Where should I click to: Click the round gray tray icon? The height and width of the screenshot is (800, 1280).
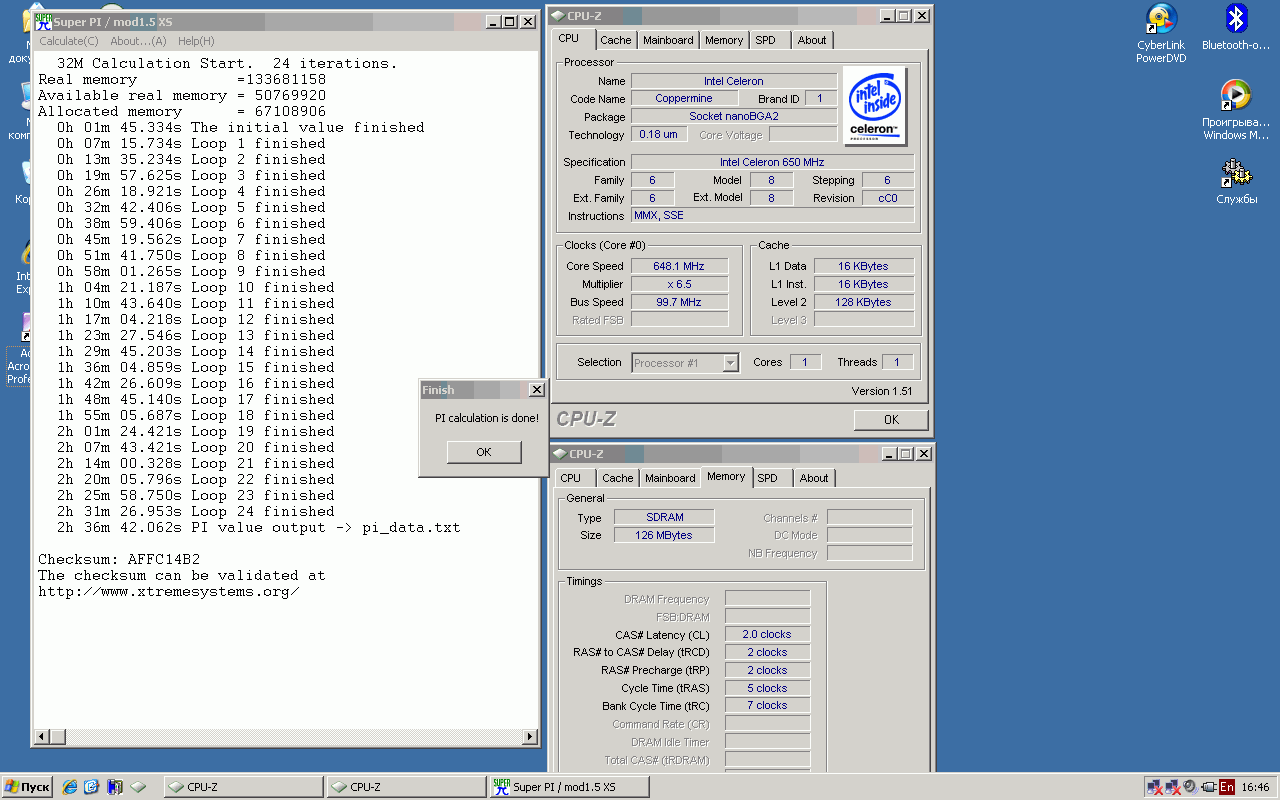(1190, 788)
